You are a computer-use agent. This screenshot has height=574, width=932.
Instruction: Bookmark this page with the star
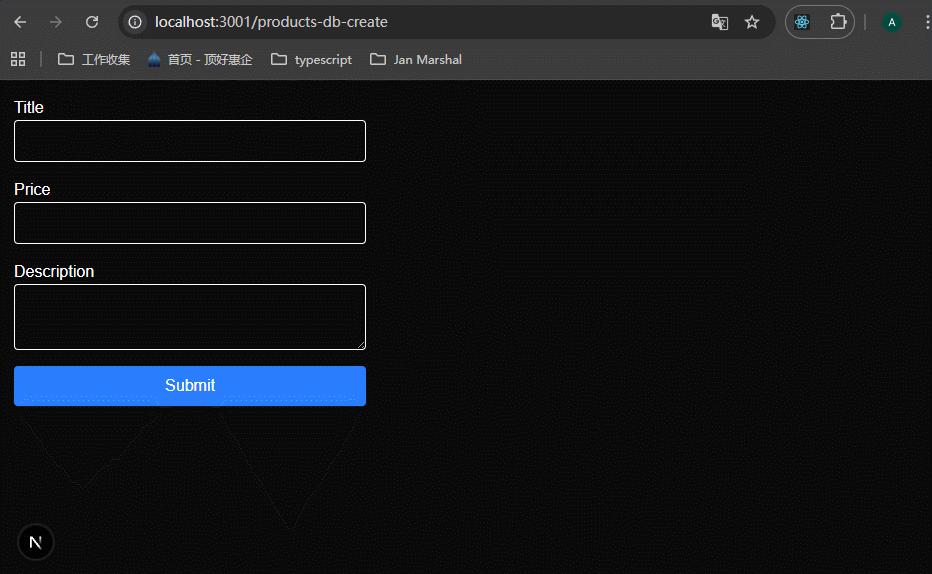point(752,22)
